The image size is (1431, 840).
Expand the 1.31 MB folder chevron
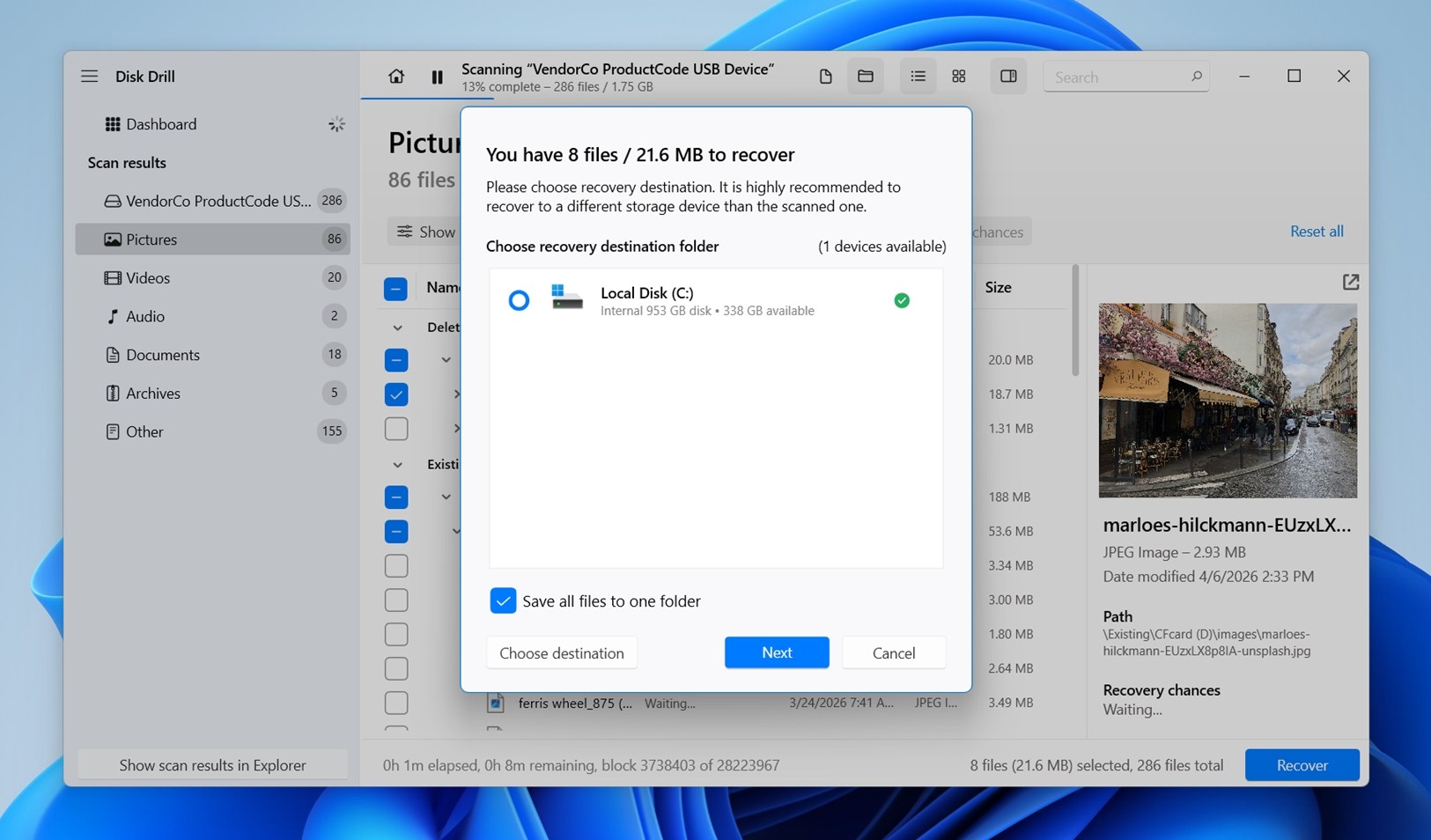coord(456,429)
